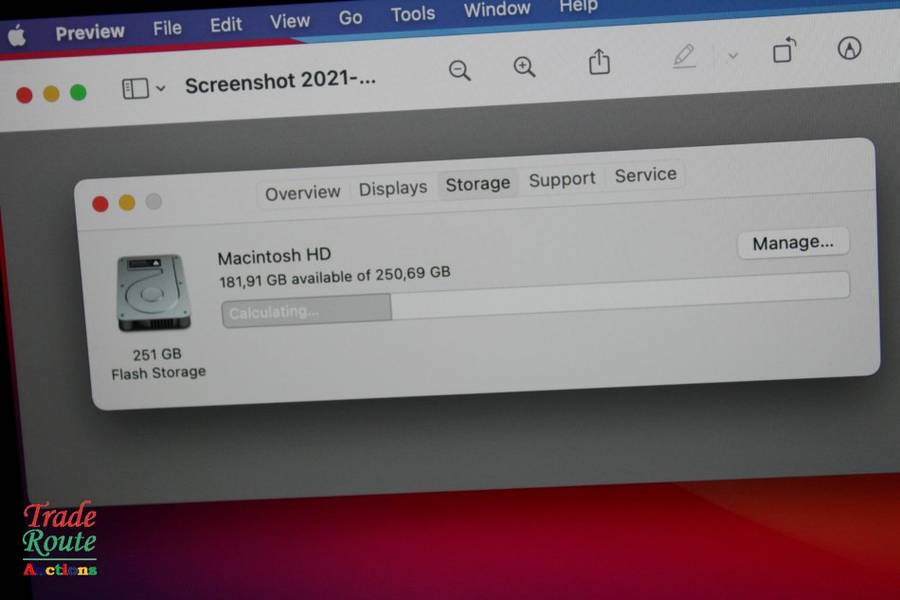Click the Macintosh HD drive icon

152,293
